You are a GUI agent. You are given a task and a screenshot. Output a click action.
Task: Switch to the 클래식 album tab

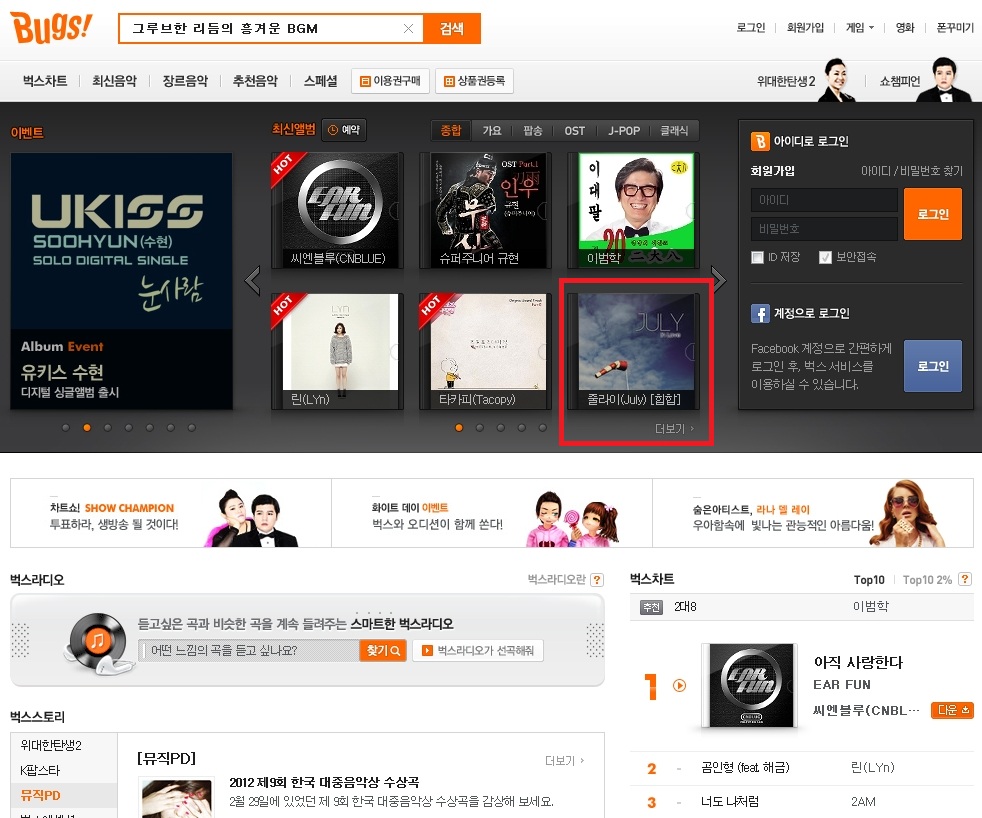(674, 130)
